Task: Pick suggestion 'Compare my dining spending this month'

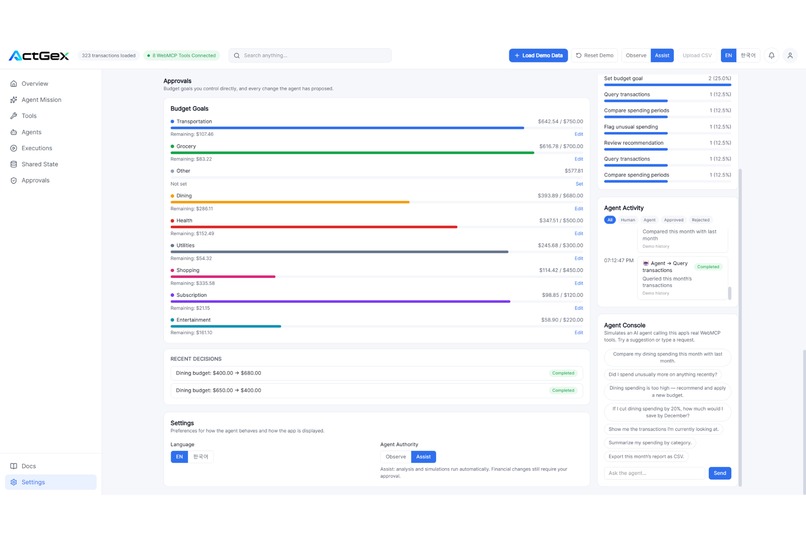Action: [667, 357]
